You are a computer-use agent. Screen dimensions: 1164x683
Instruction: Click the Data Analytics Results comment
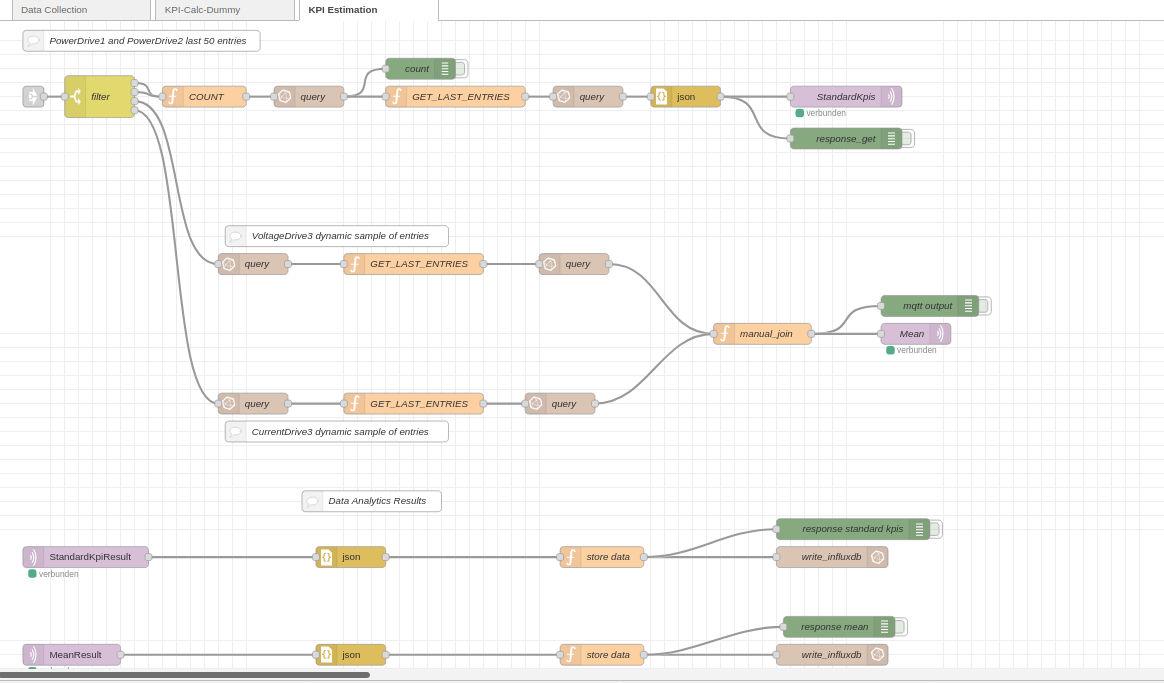tap(371, 500)
